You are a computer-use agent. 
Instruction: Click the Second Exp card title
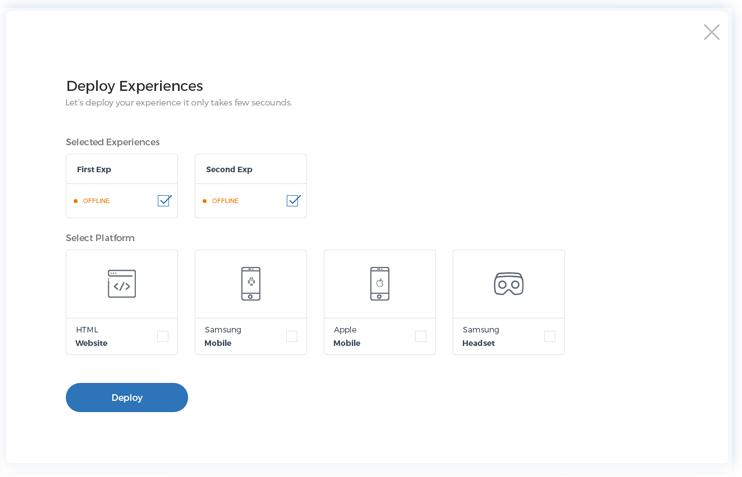click(229, 169)
